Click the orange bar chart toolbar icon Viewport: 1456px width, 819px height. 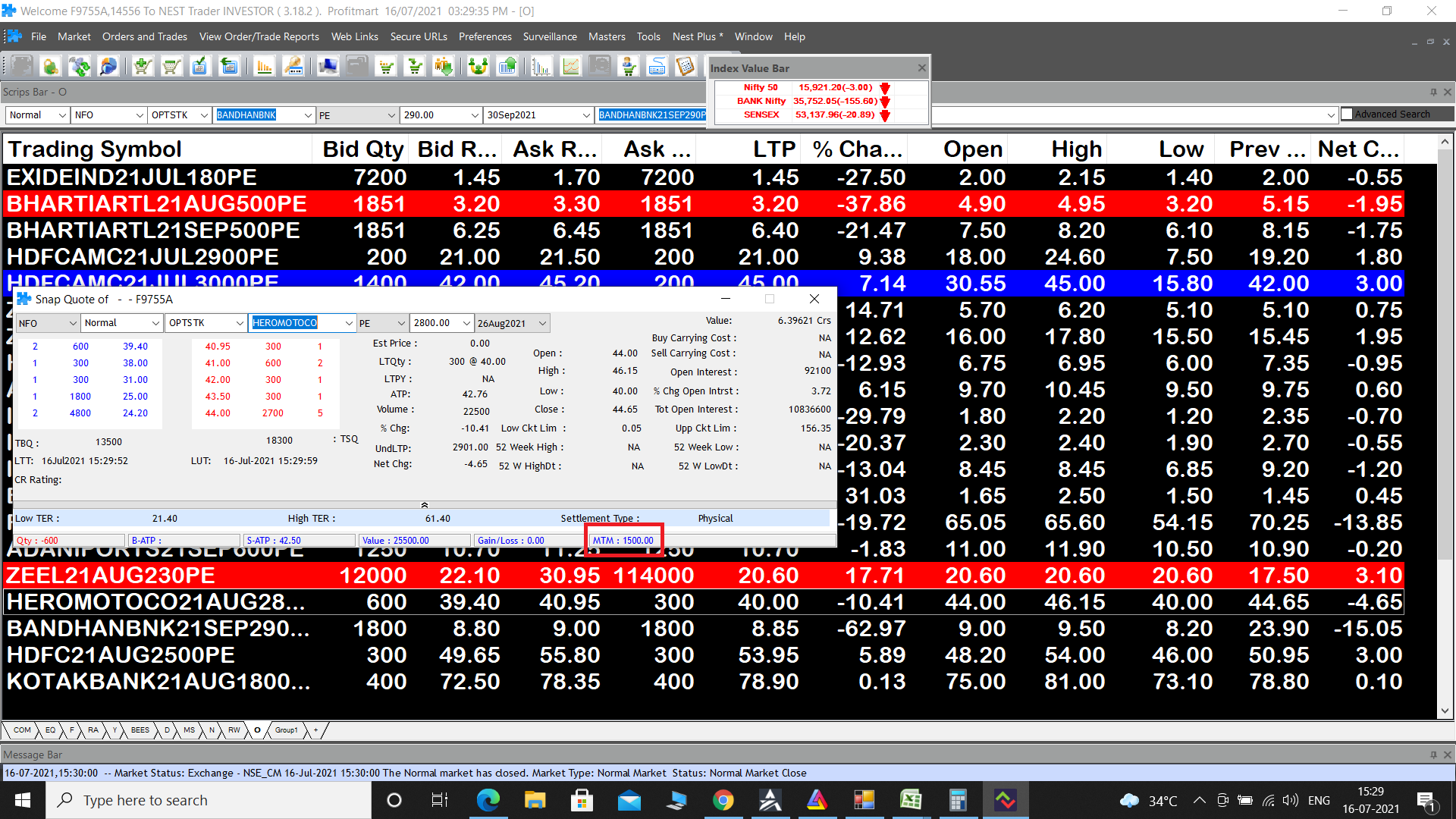264,67
